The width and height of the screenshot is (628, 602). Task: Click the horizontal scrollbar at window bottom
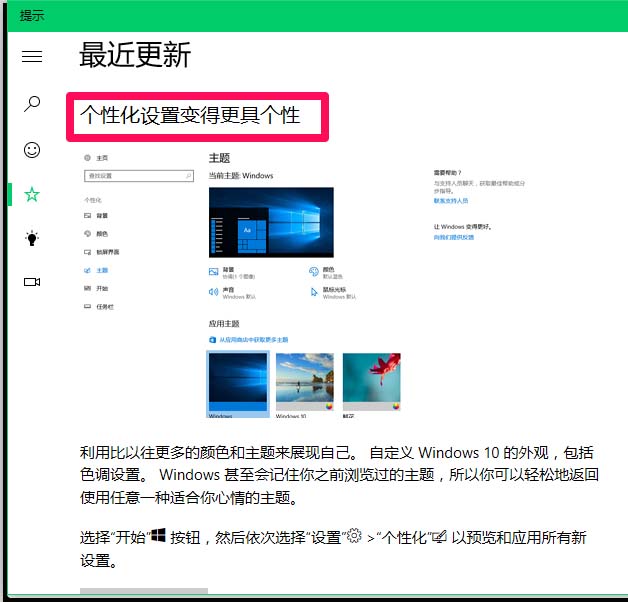144,591
